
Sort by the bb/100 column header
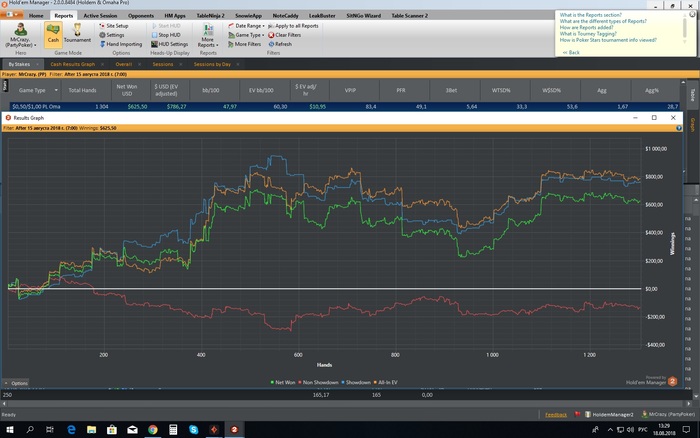211,90
